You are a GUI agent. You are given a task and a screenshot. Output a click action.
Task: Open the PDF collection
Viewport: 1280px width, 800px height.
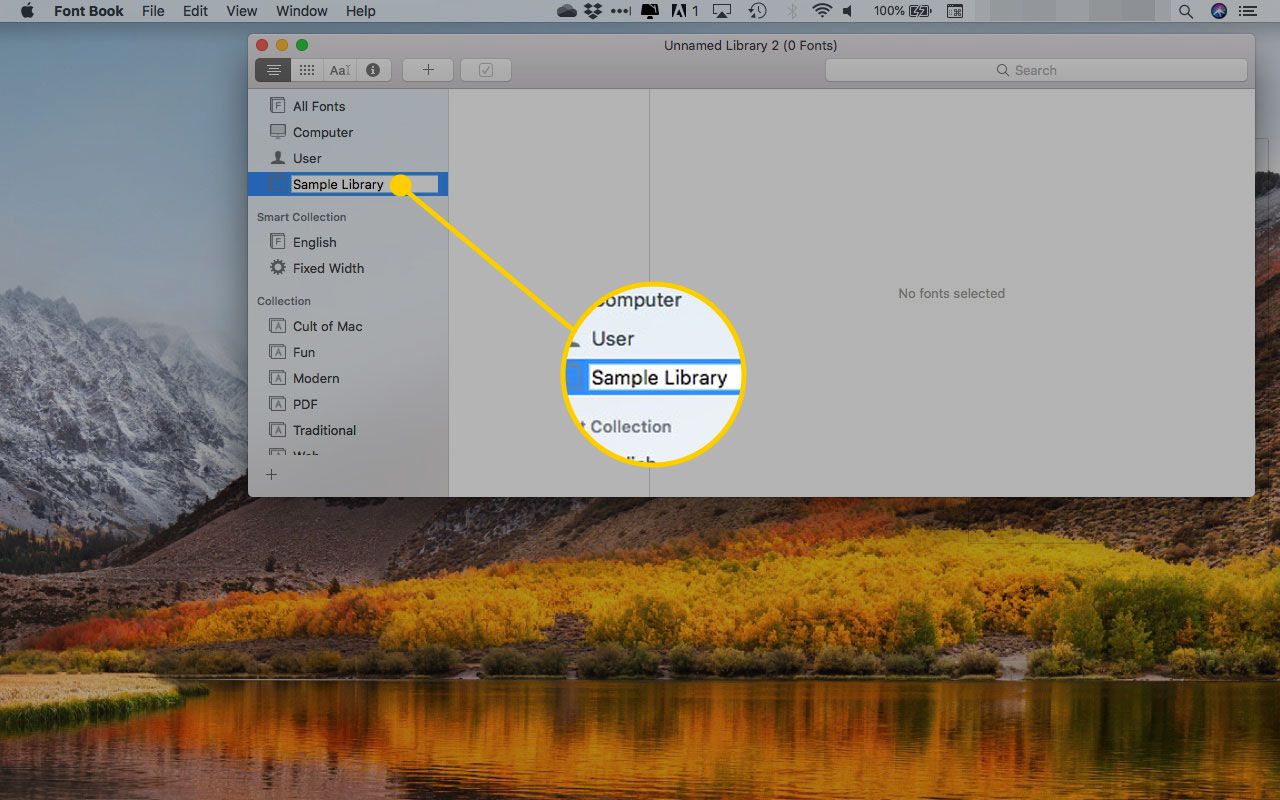(x=348, y=404)
